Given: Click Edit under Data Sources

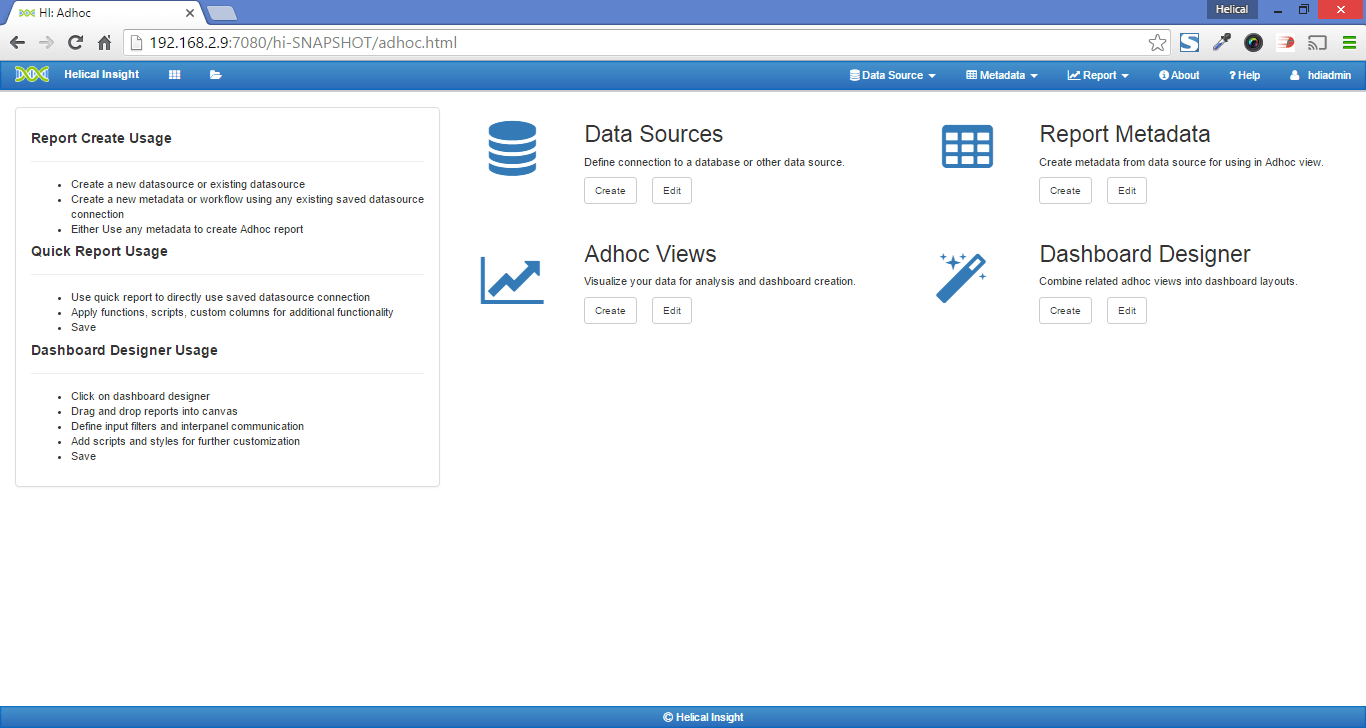Looking at the screenshot, I should [672, 190].
